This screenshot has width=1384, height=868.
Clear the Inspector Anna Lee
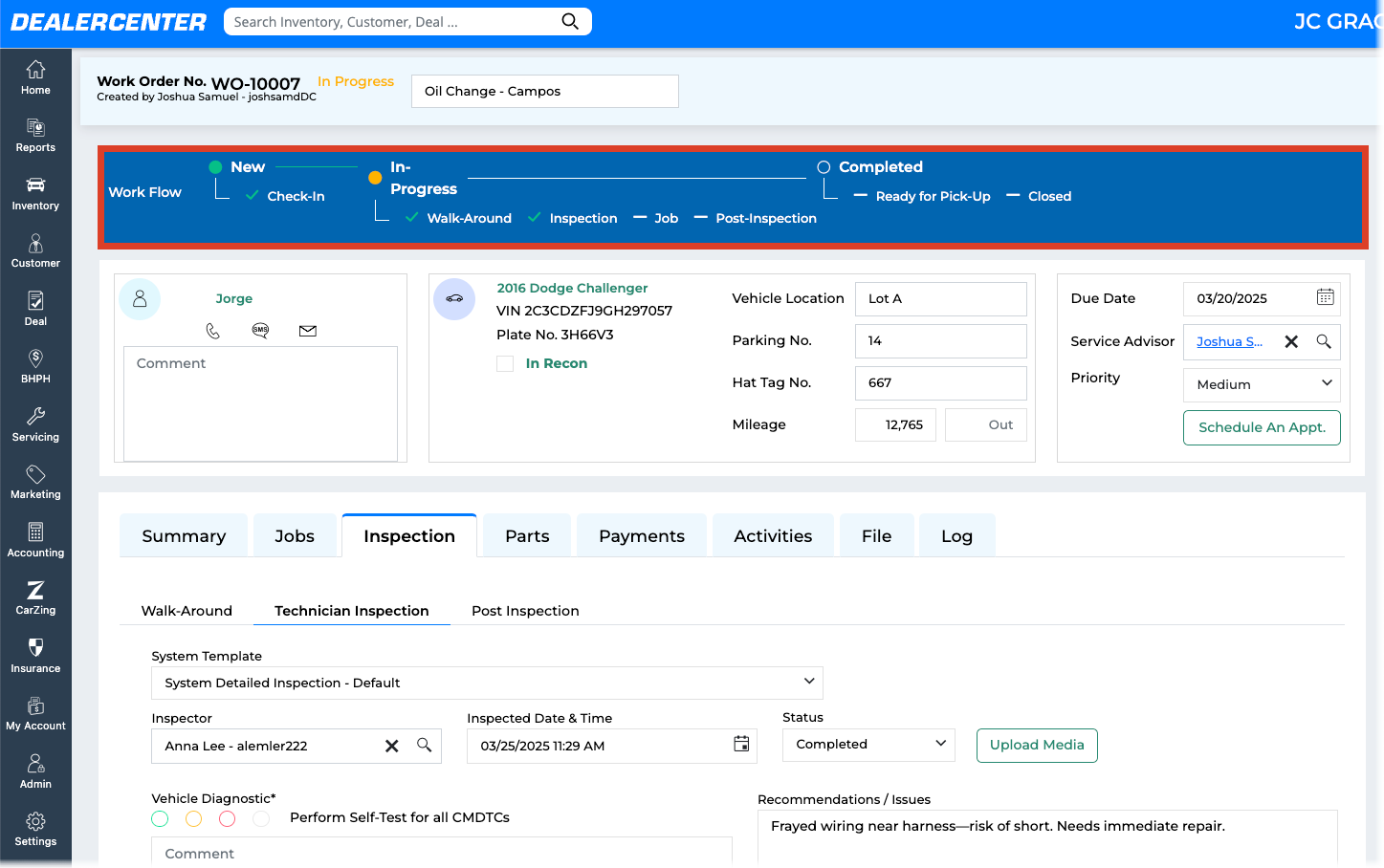[391, 746]
